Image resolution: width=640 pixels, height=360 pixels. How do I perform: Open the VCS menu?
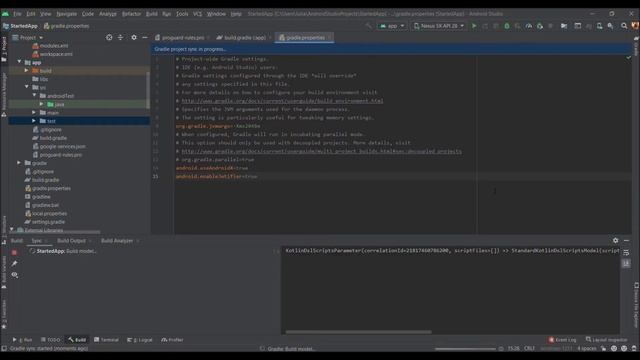(197, 14)
